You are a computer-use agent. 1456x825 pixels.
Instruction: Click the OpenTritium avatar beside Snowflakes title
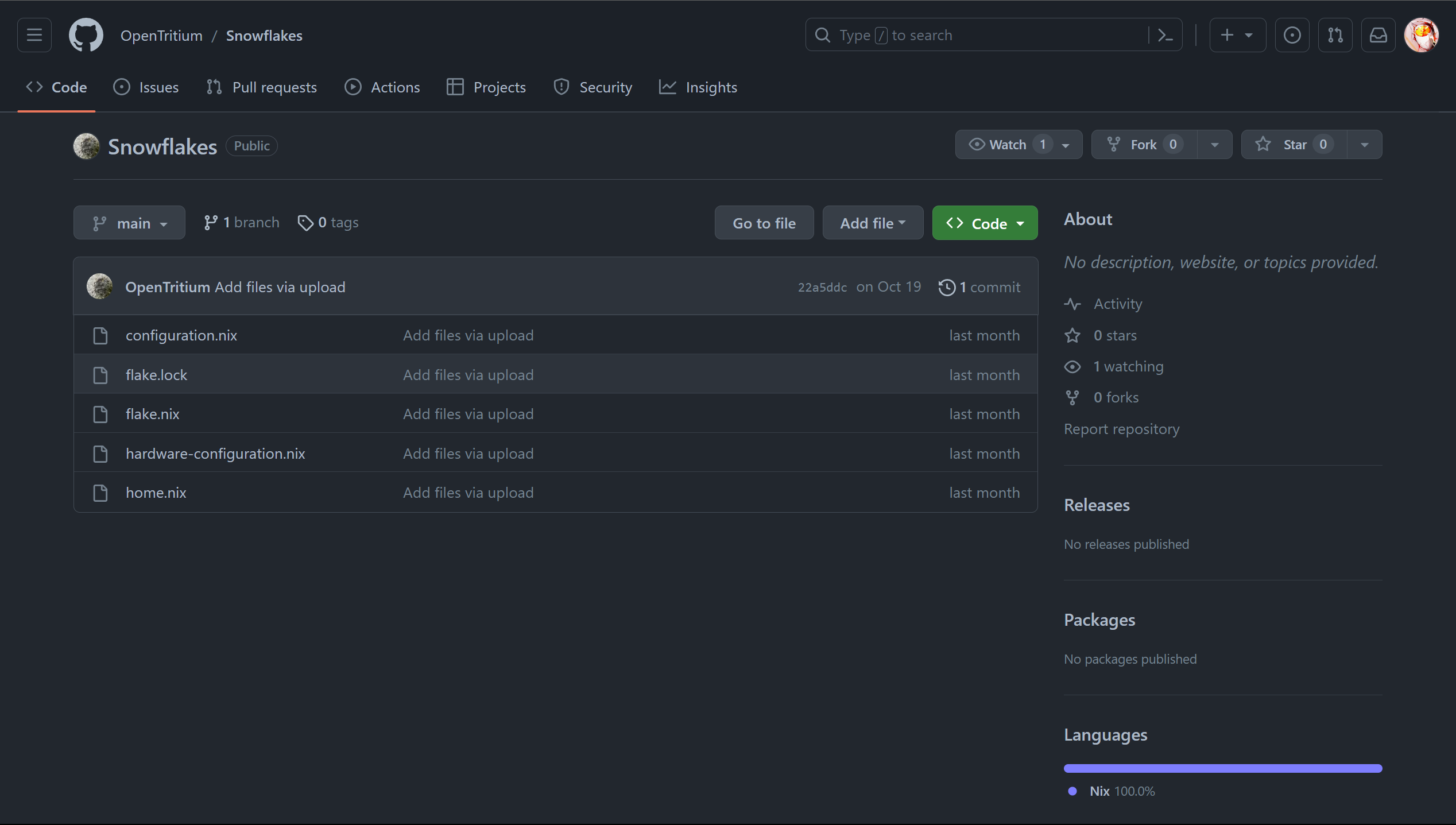point(87,146)
